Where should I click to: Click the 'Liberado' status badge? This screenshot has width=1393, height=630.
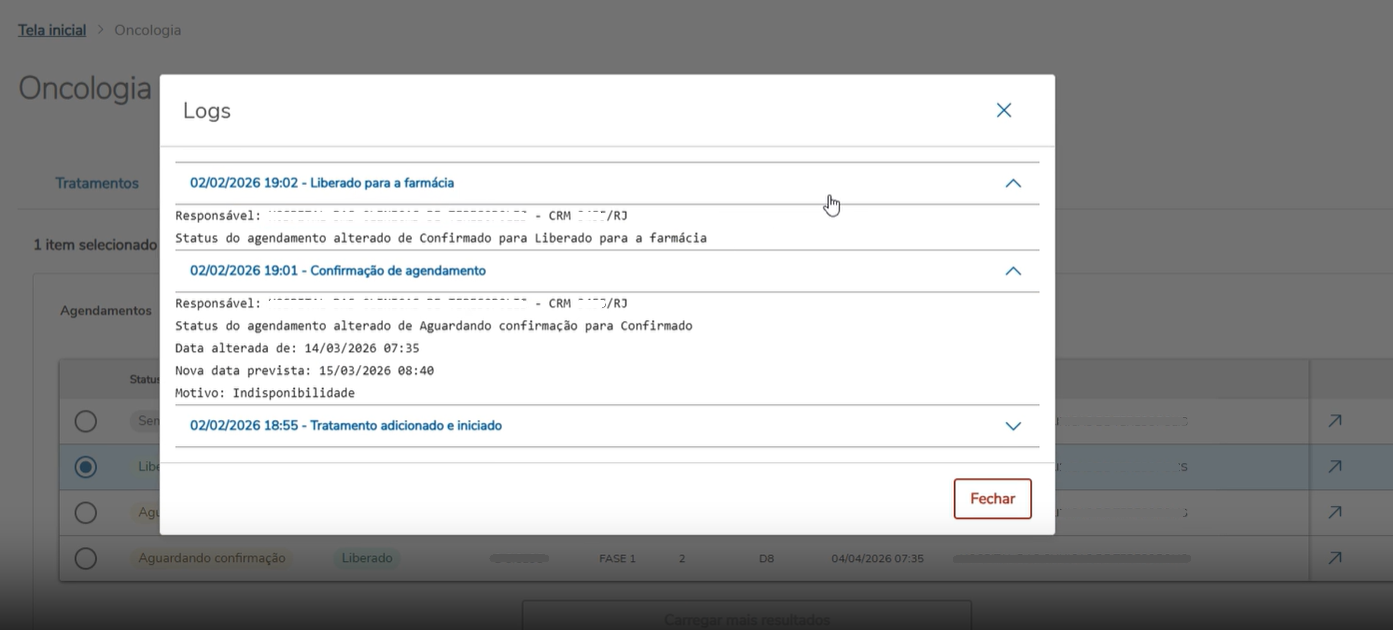point(367,558)
